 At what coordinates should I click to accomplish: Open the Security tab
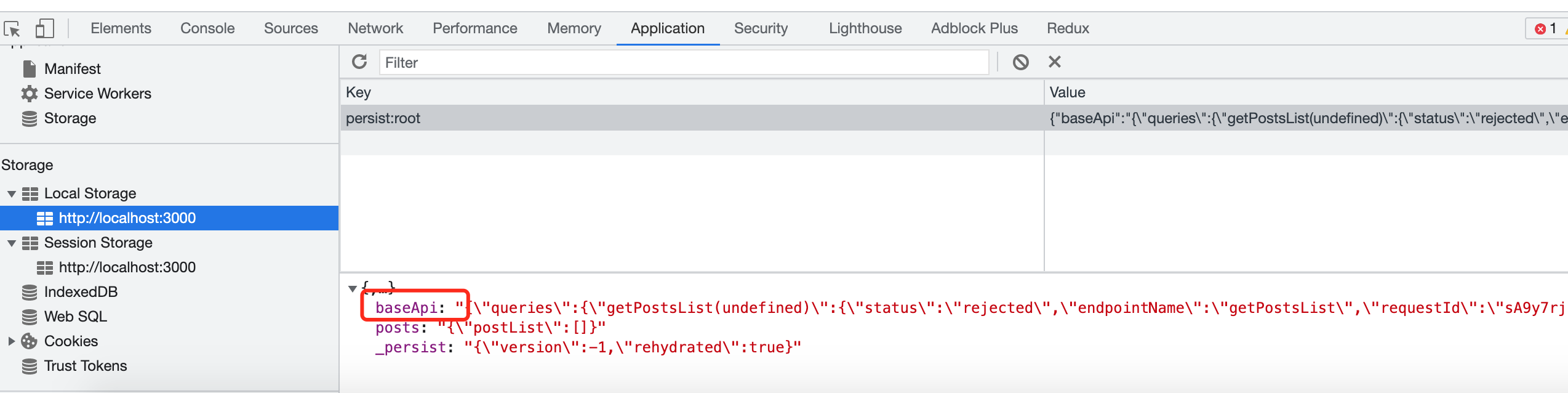point(761,28)
